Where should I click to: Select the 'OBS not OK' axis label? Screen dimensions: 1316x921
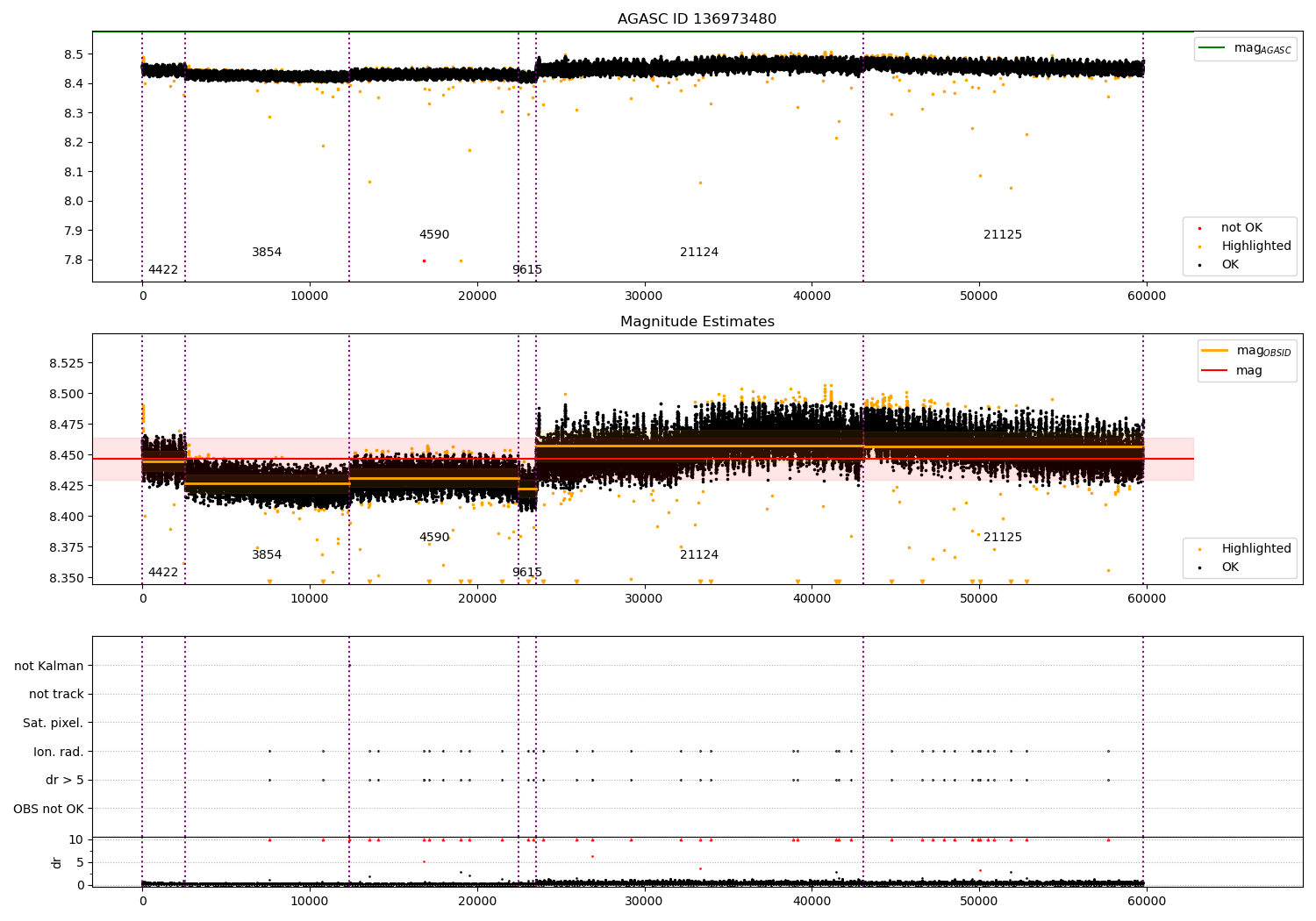point(49,809)
